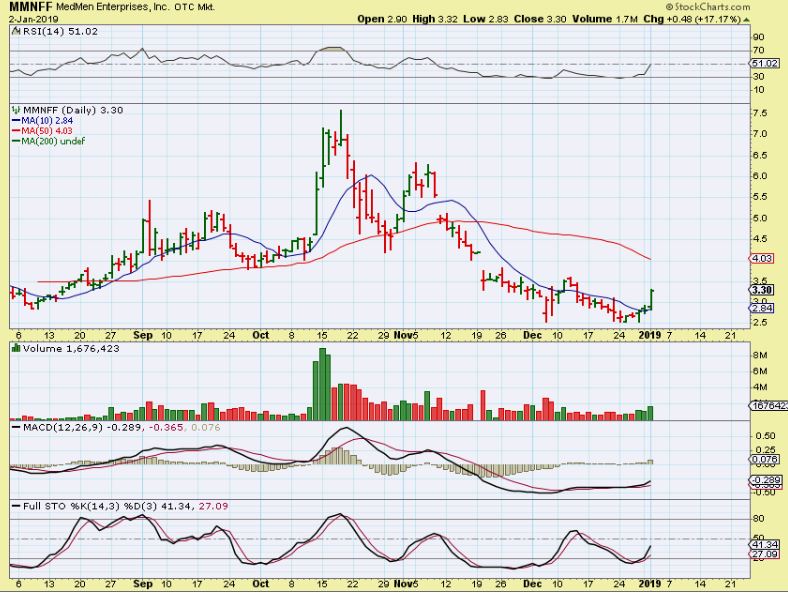Click the Close 3.30 quote value

pyautogui.click(x=540, y=19)
